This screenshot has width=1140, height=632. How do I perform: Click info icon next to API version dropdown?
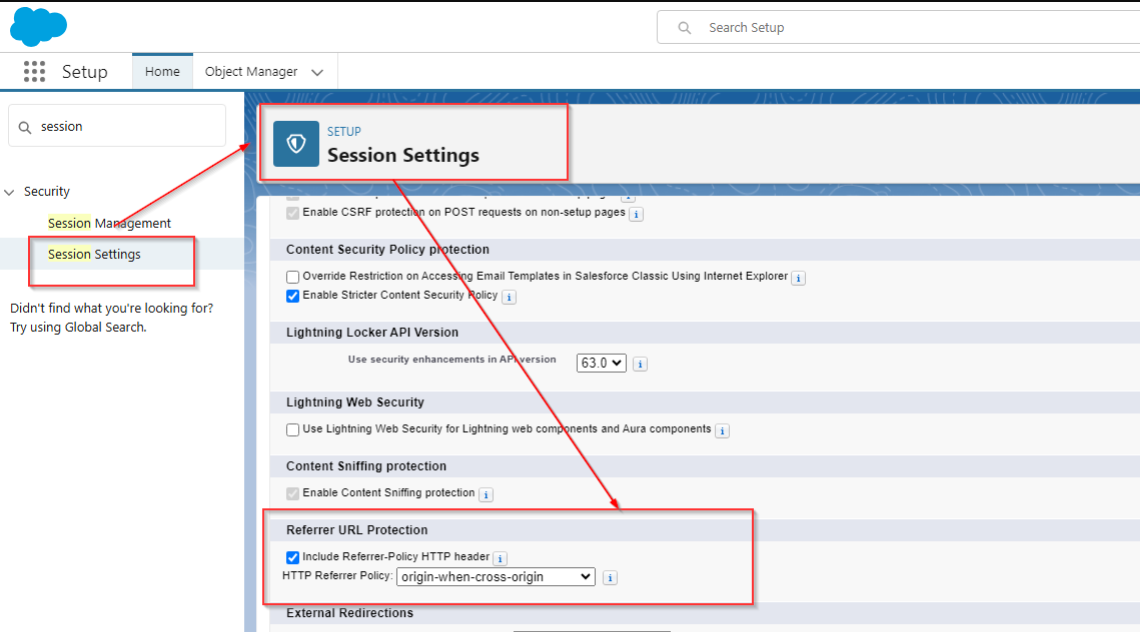[640, 364]
